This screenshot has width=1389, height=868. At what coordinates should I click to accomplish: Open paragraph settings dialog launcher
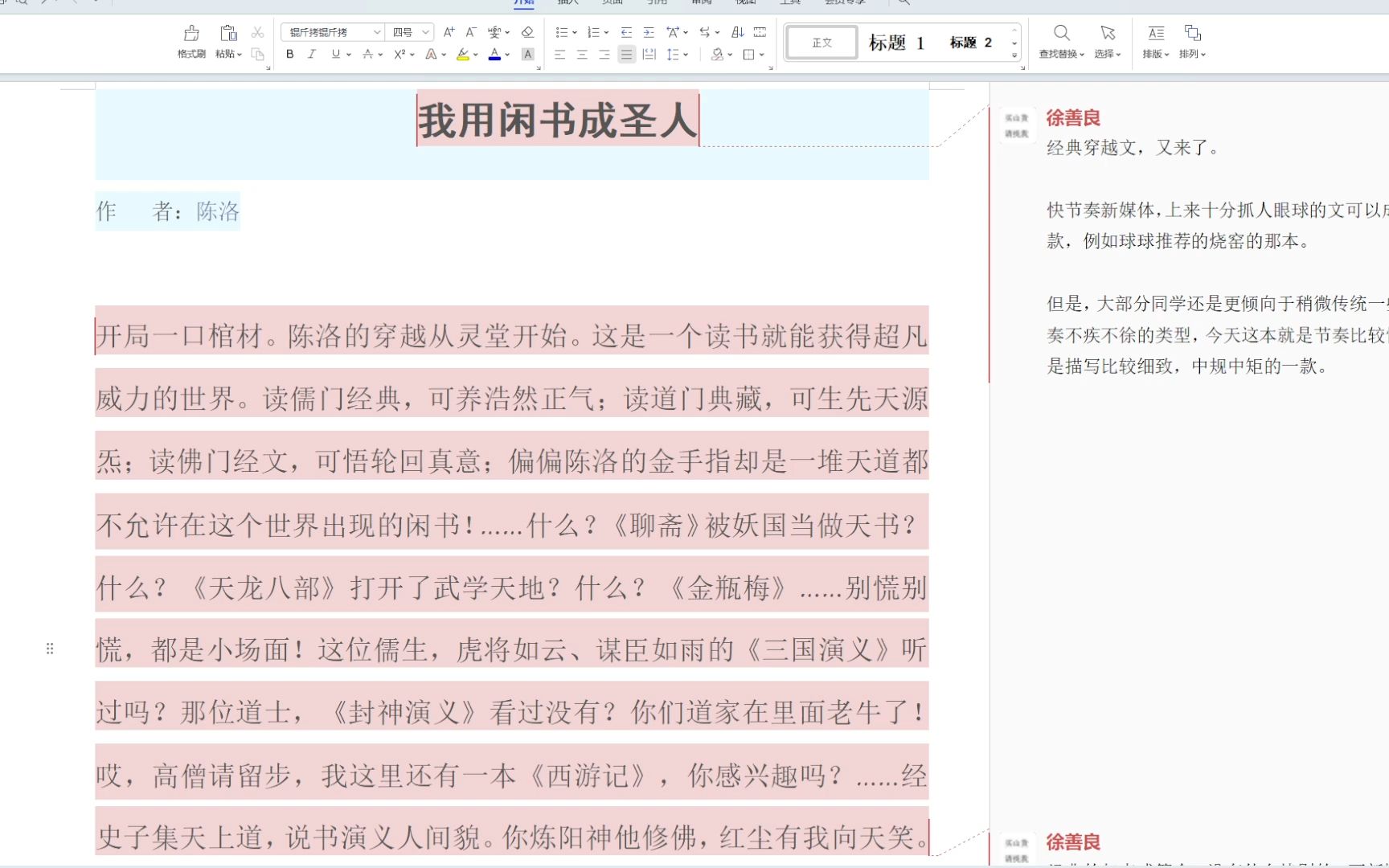click(771, 68)
